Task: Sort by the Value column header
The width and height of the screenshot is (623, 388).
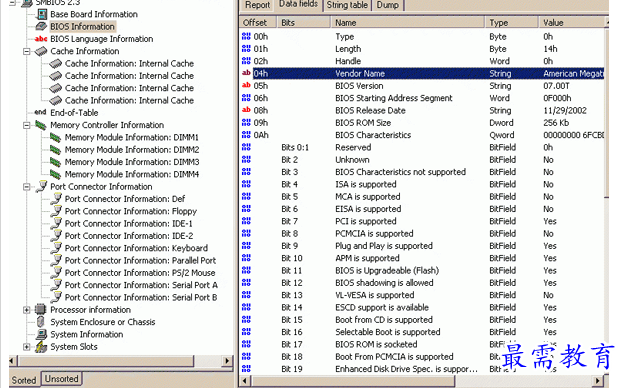Action: click(x=572, y=22)
